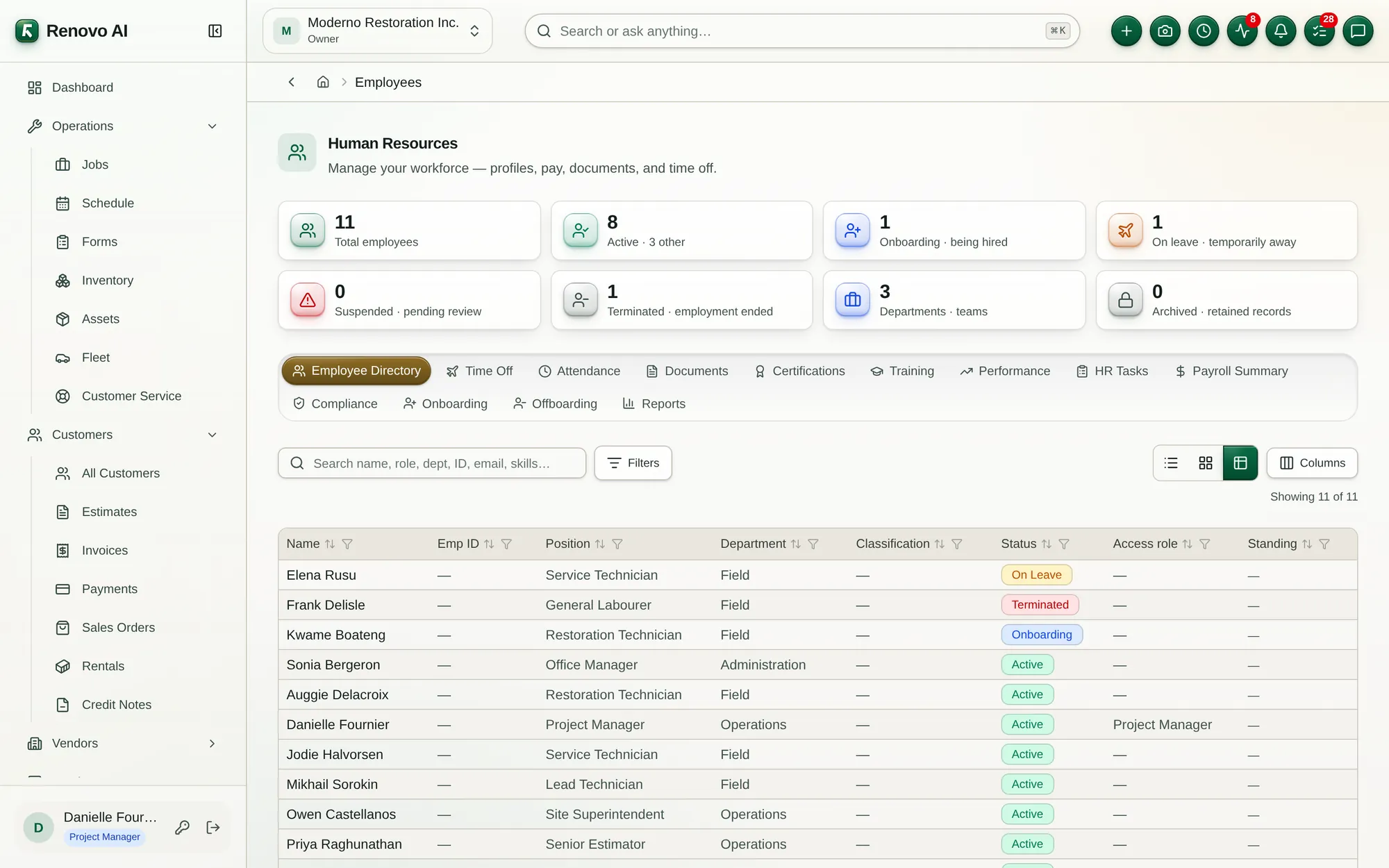Open the Moderno Restoration Inc. company switcher
The height and width of the screenshot is (868, 1389).
coord(377,31)
